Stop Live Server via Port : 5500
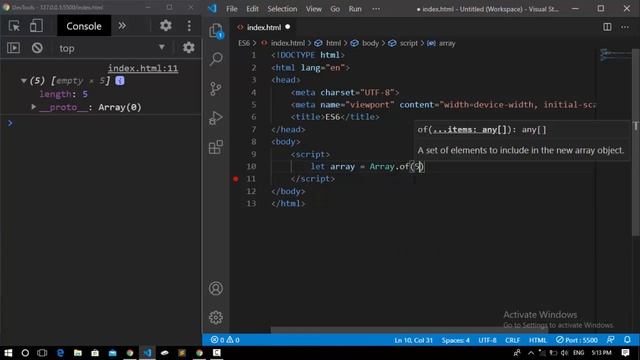This screenshot has width=640, height=360. (577, 340)
